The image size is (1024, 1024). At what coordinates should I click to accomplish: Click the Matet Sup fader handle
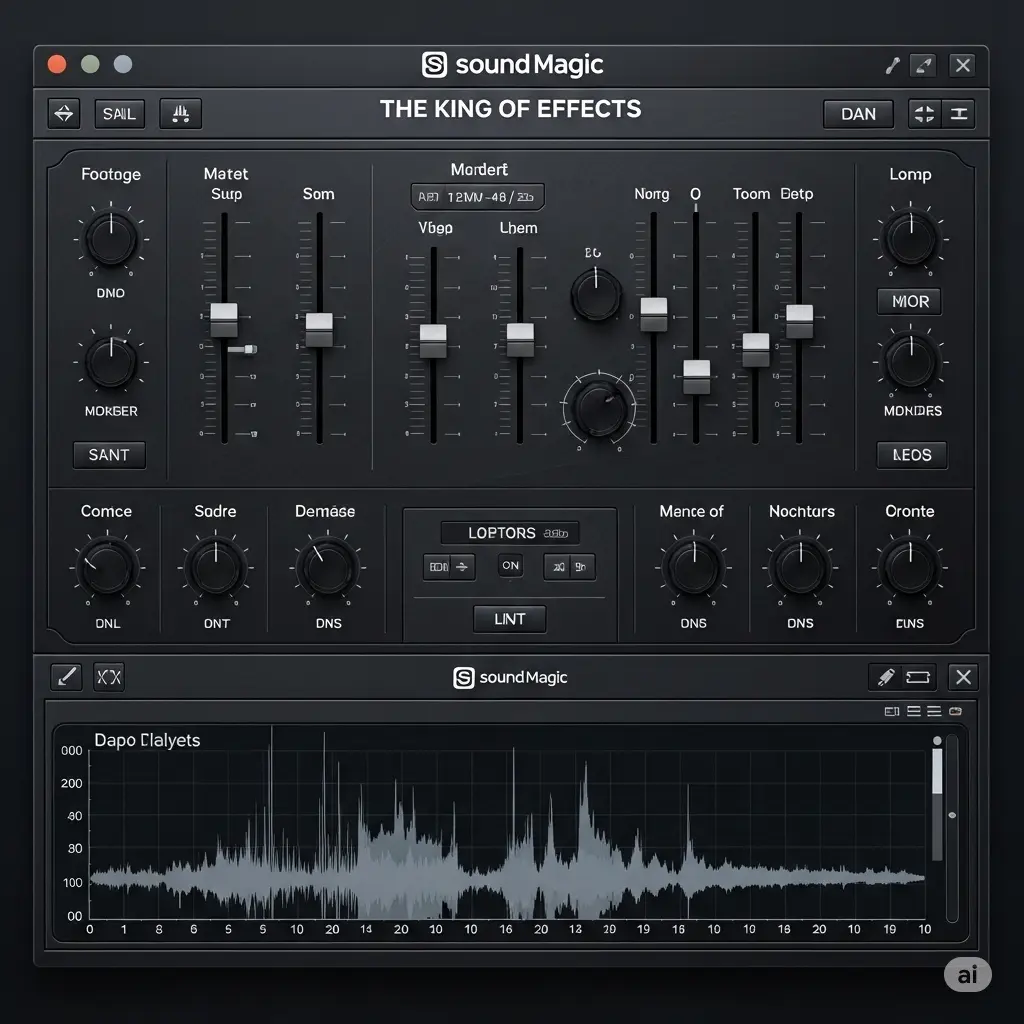click(x=224, y=320)
